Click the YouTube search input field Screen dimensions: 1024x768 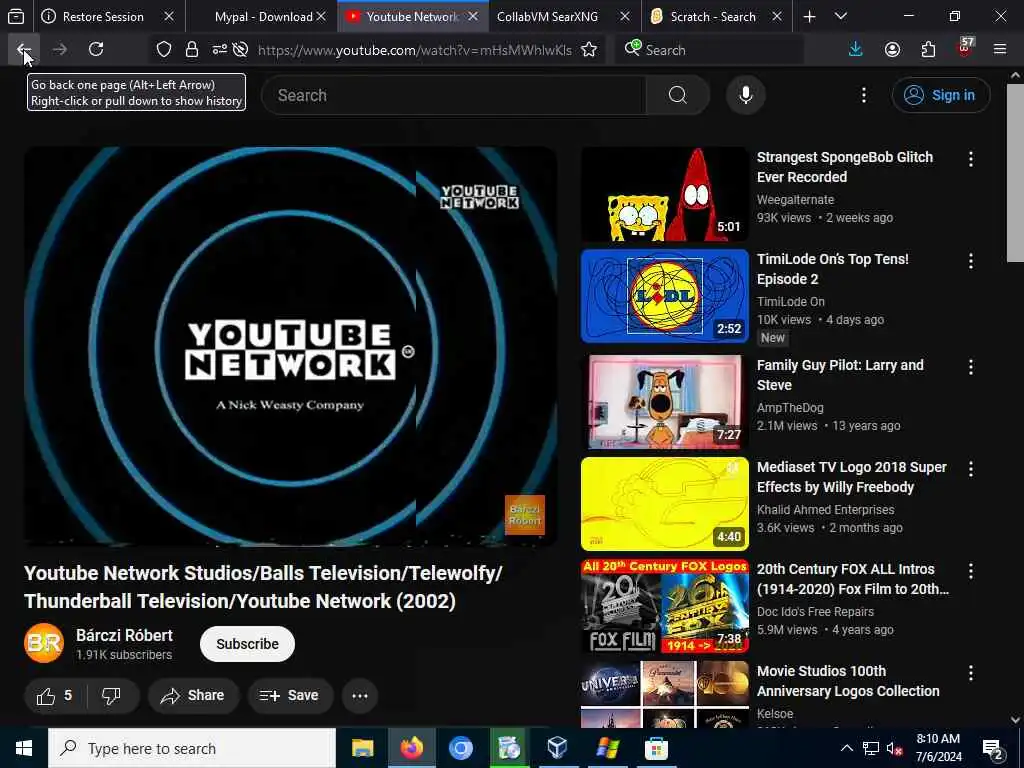[x=454, y=95]
